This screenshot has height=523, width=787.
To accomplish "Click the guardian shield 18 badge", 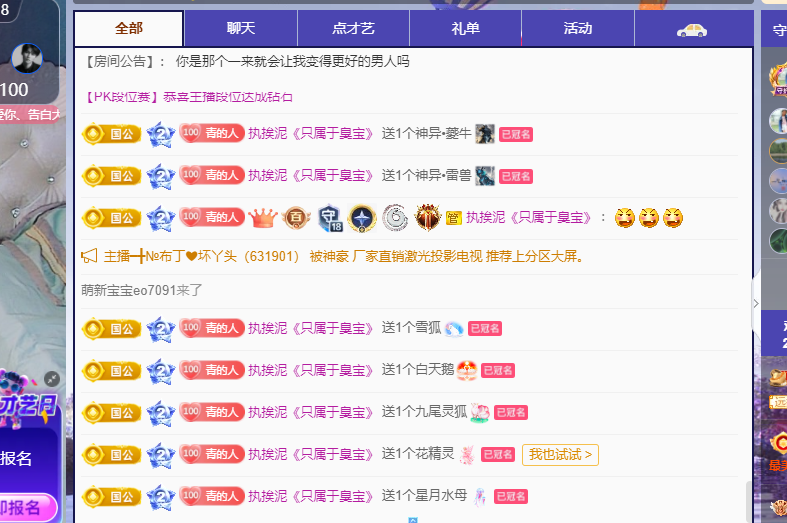I will click(330, 218).
